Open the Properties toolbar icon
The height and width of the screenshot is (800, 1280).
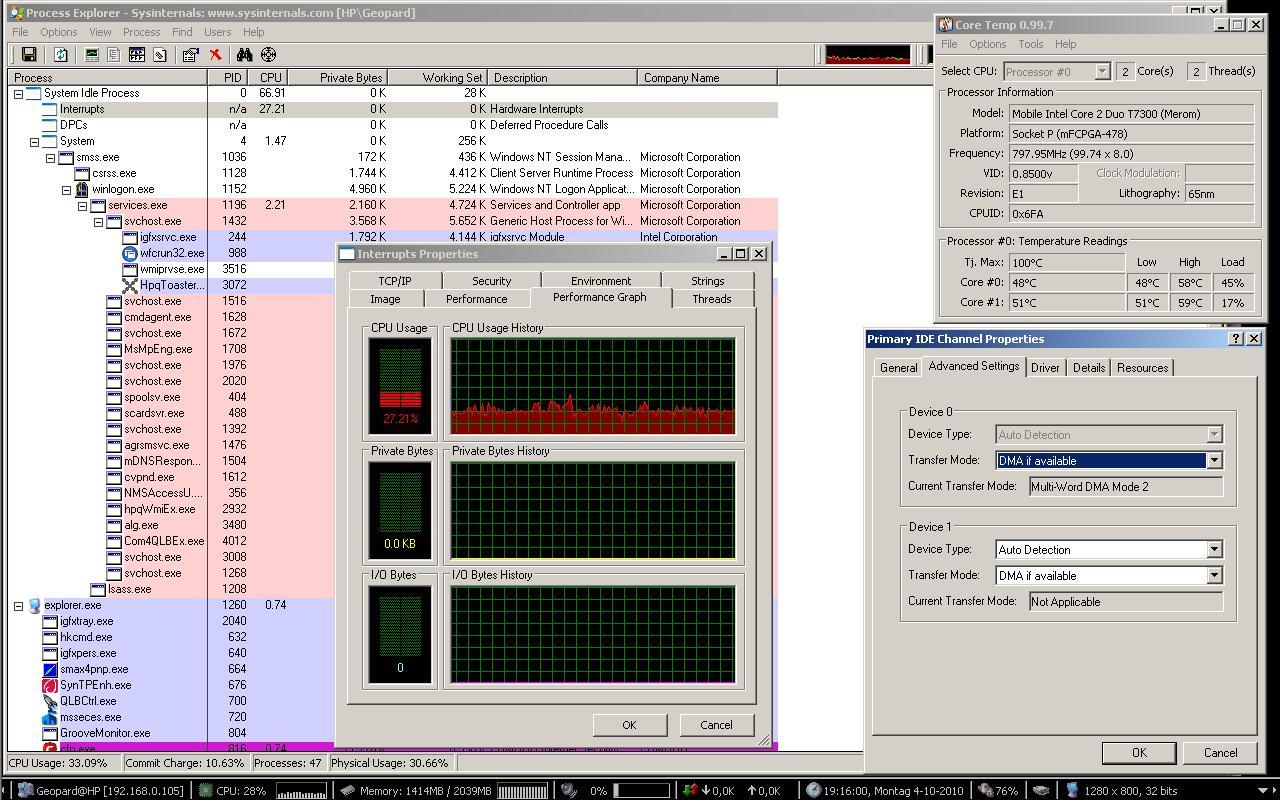click(190, 55)
